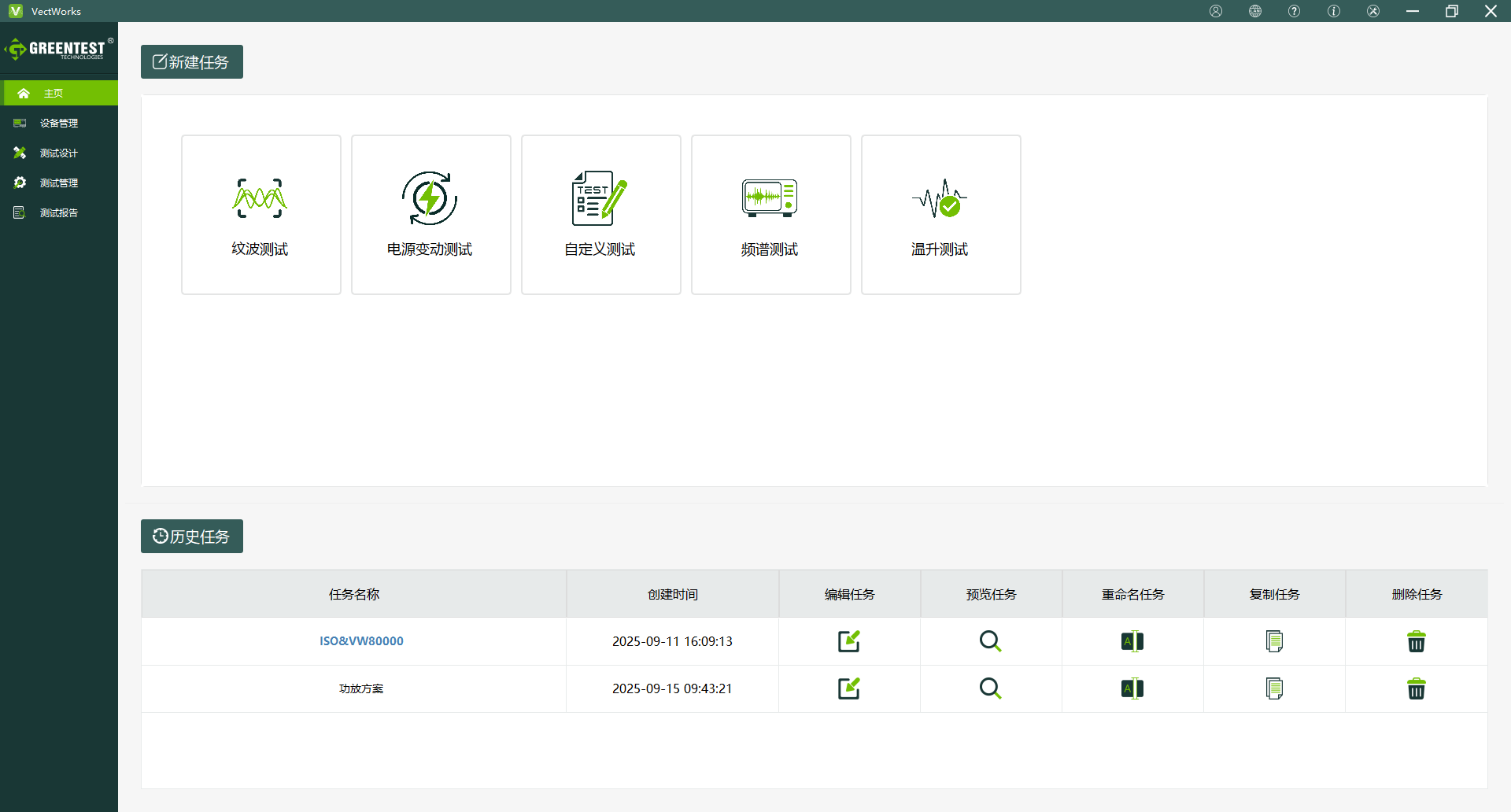Copy the 功放方案 task

click(1274, 688)
